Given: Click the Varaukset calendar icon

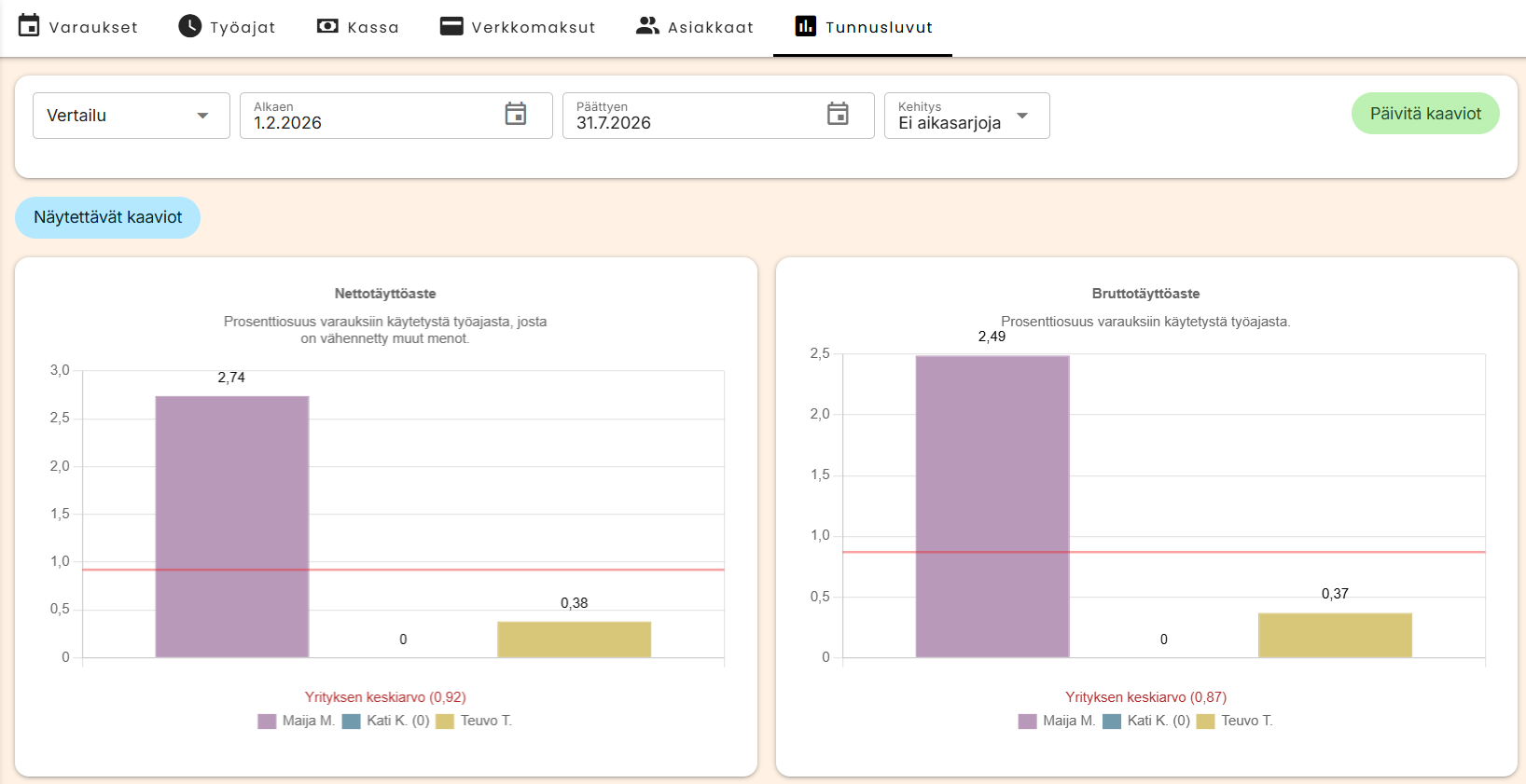Looking at the screenshot, I should click(x=30, y=26).
